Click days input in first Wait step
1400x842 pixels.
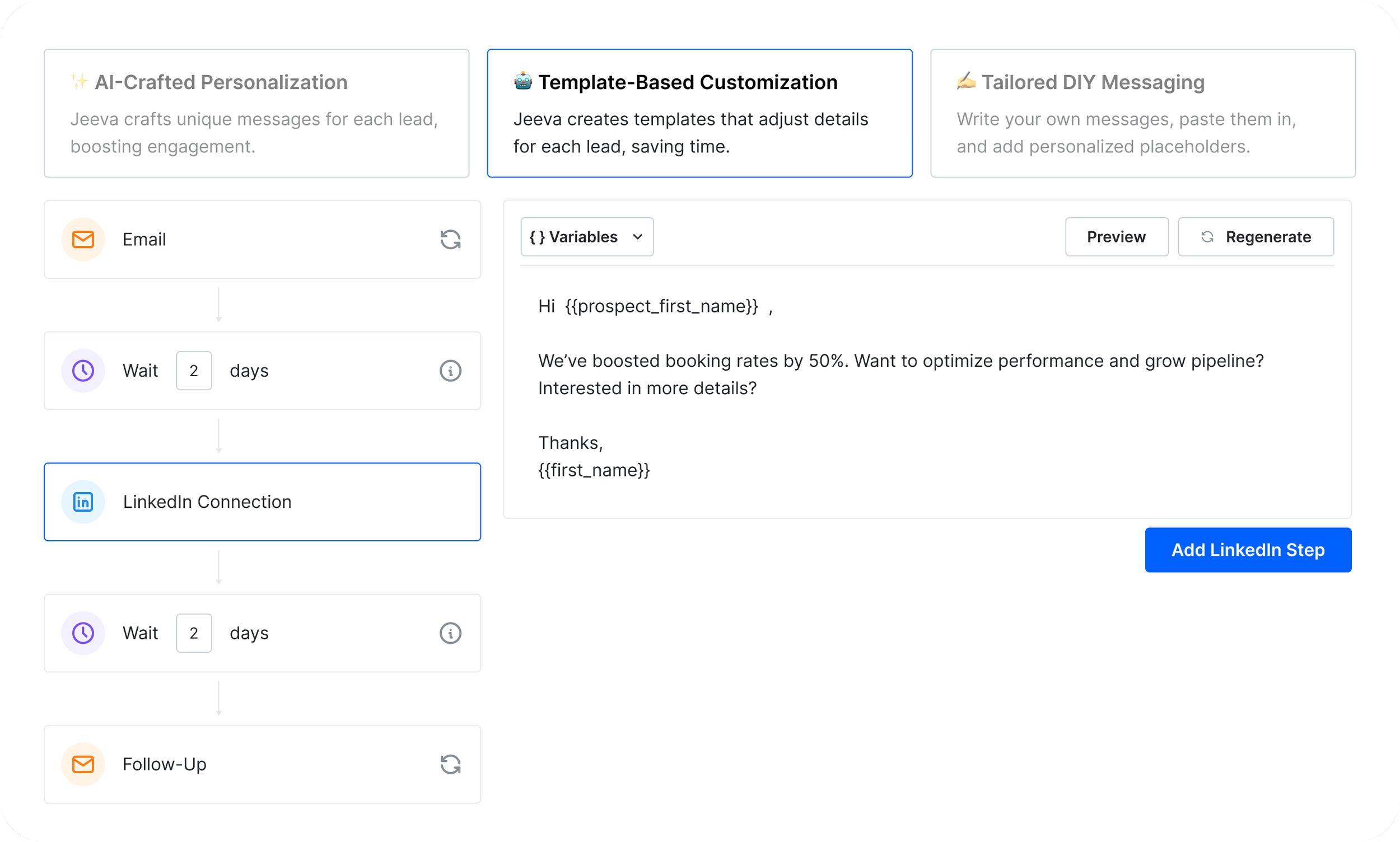[x=194, y=371]
